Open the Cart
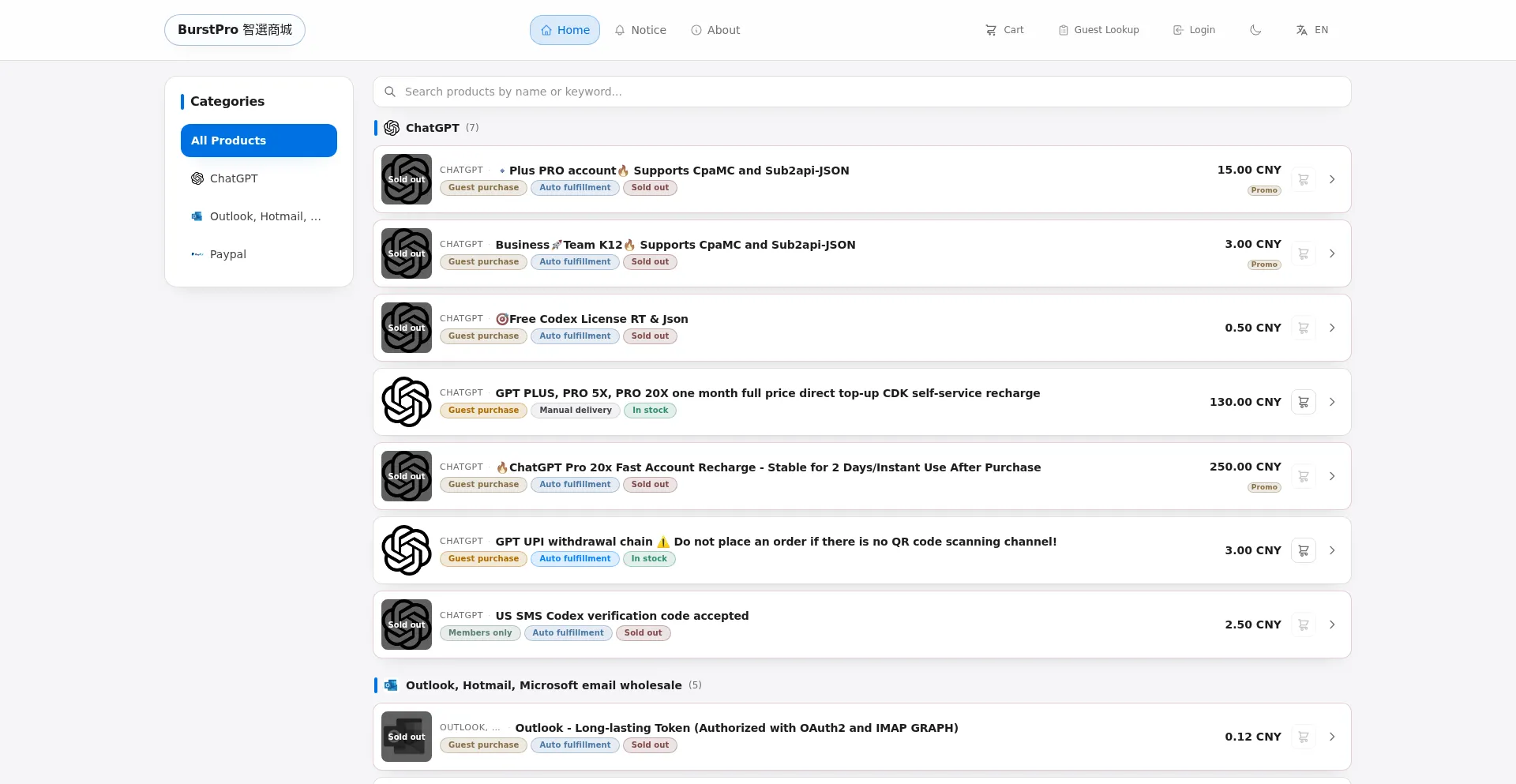Screen dimensions: 1516x784 1004,30
